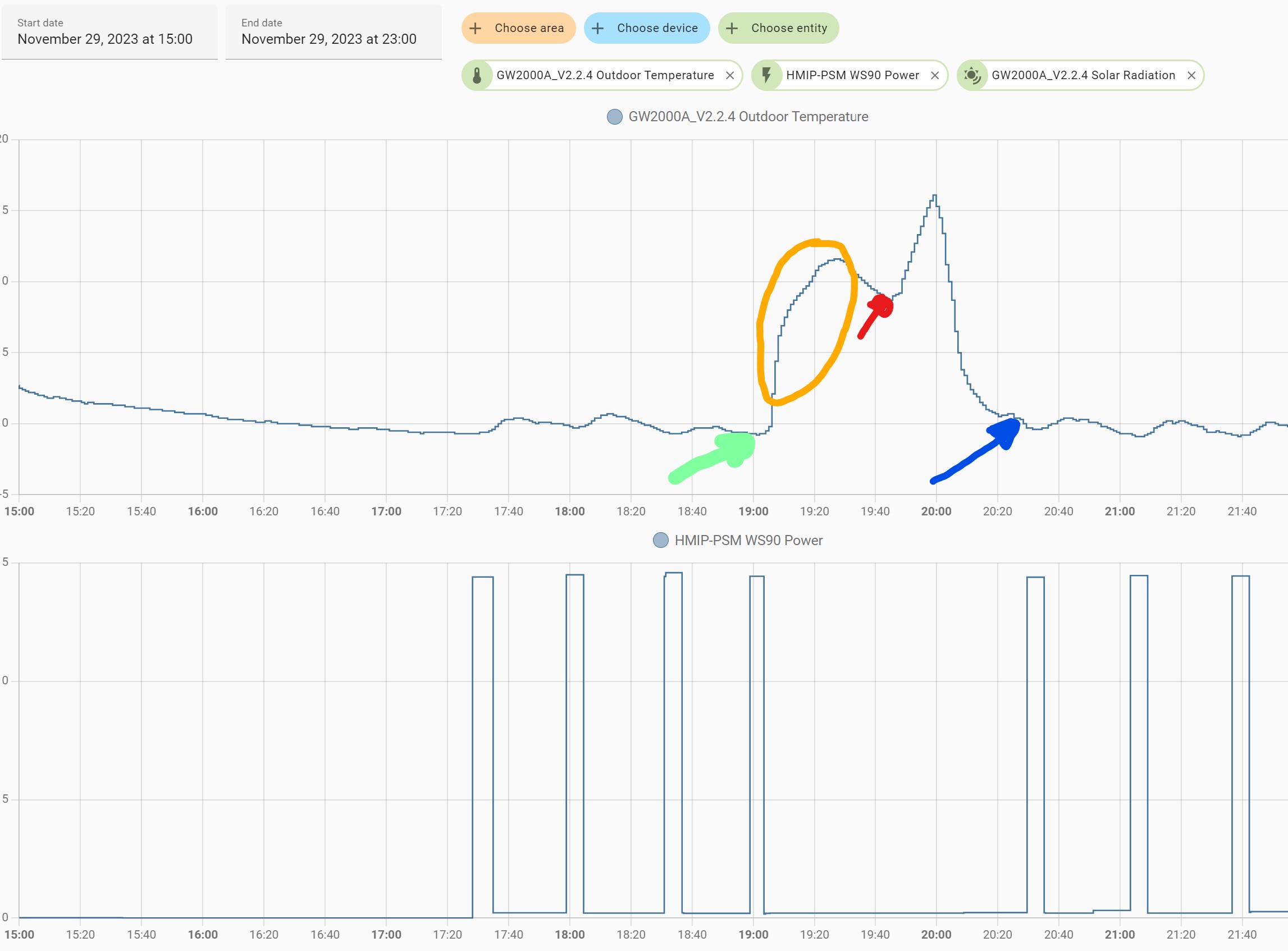The width and height of the screenshot is (1288, 951).
Task: Remove the HMIP-PSM WS90 Power chip
Action: click(934, 75)
